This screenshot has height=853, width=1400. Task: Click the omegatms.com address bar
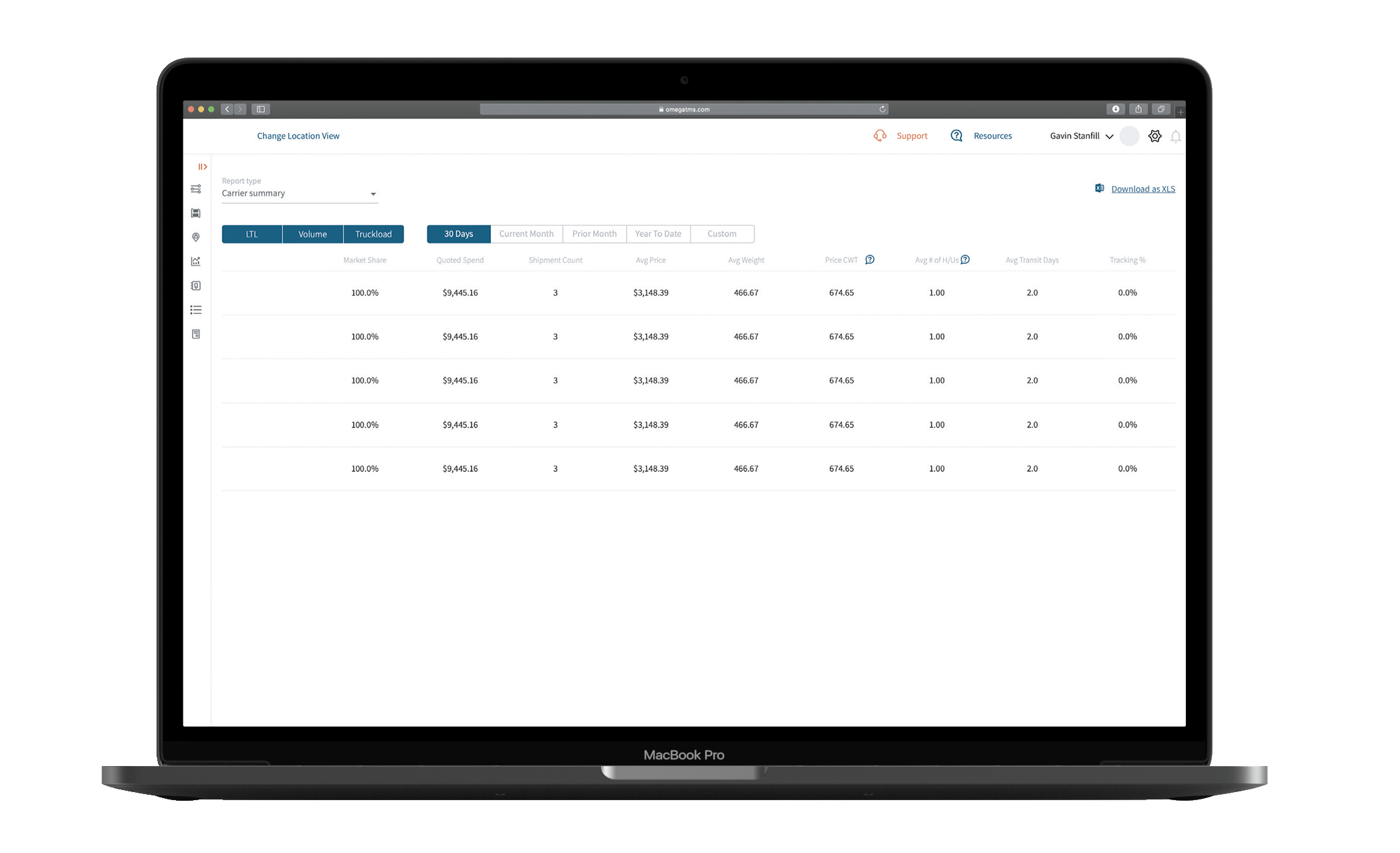(684, 109)
